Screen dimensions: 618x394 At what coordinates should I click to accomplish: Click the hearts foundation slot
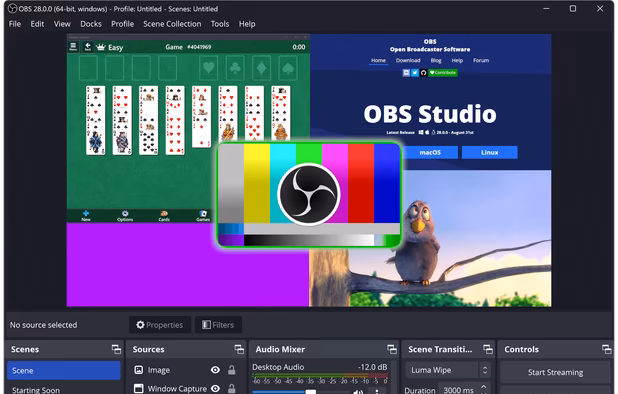[x=209, y=68]
